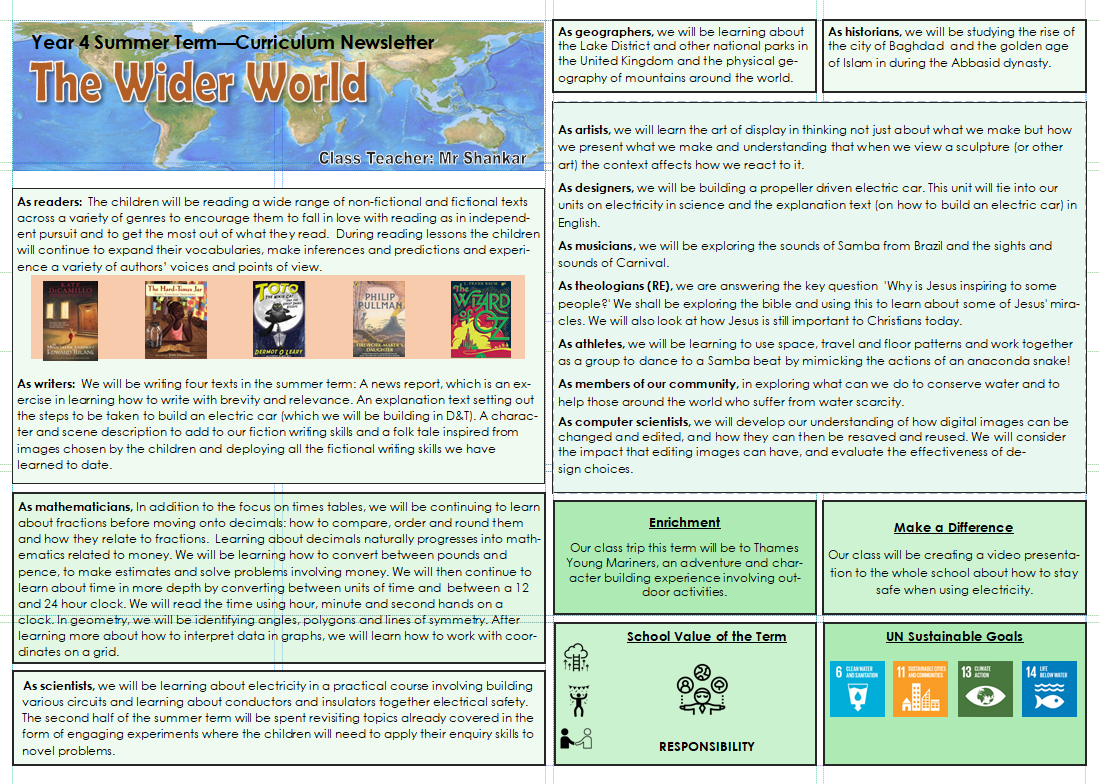Click the As mathematicians, label
Screen dimensions: 1099x784
[x=75, y=507]
